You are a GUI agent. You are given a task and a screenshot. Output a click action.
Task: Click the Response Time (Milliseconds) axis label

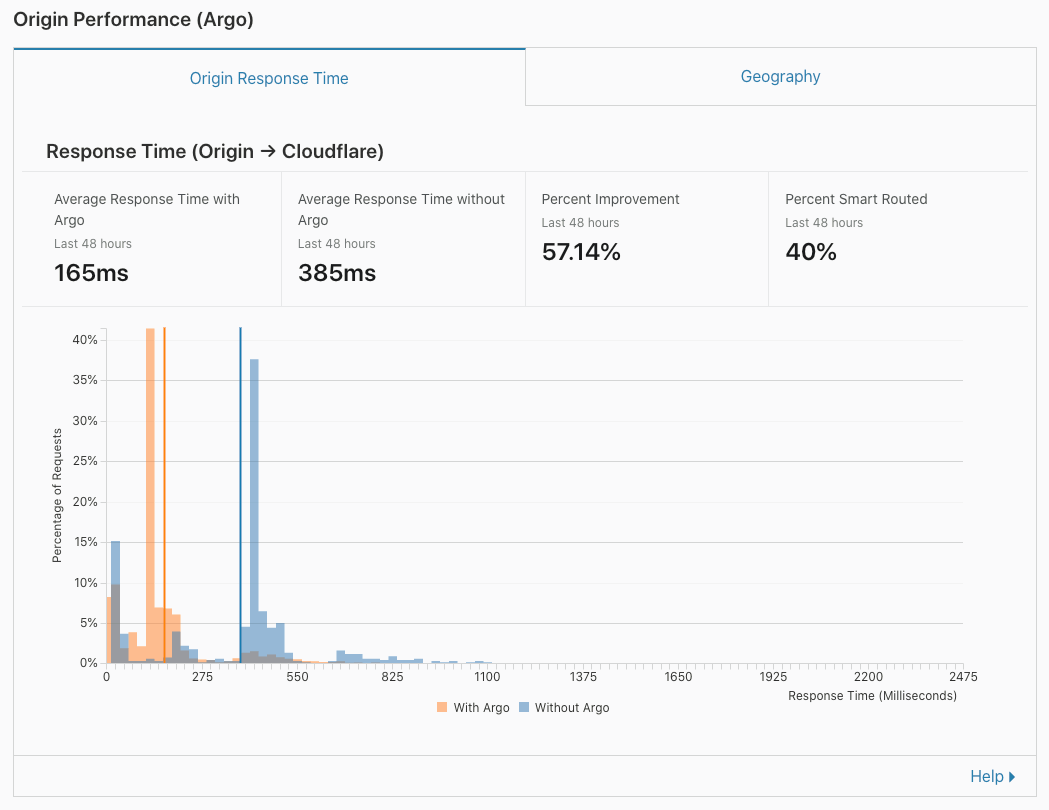pyautogui.click(x=872, y=696)
